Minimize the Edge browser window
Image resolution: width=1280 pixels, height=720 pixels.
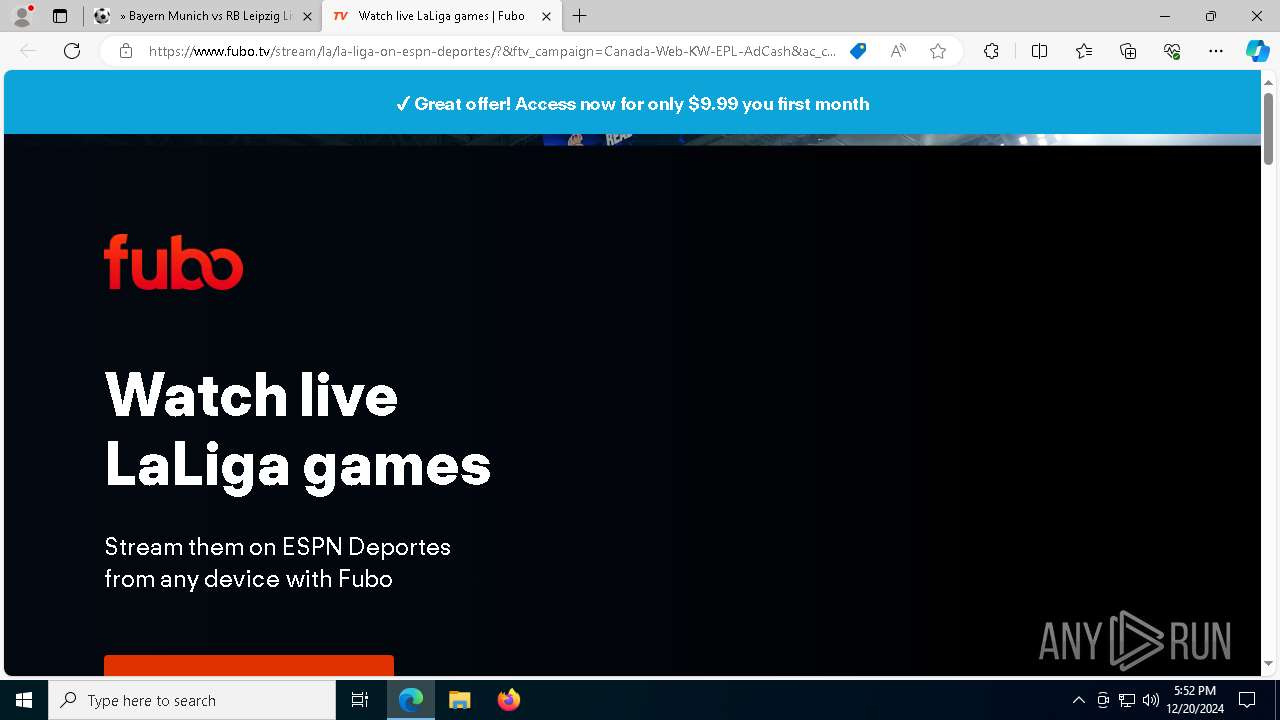pos(1165,16)
